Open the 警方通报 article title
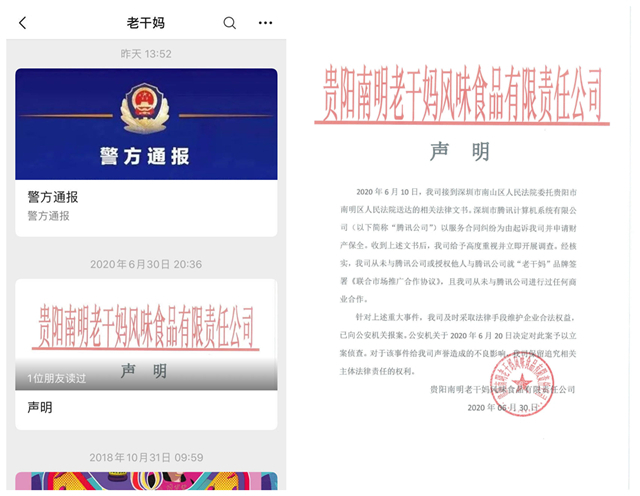640x496 pixels. 53,197
